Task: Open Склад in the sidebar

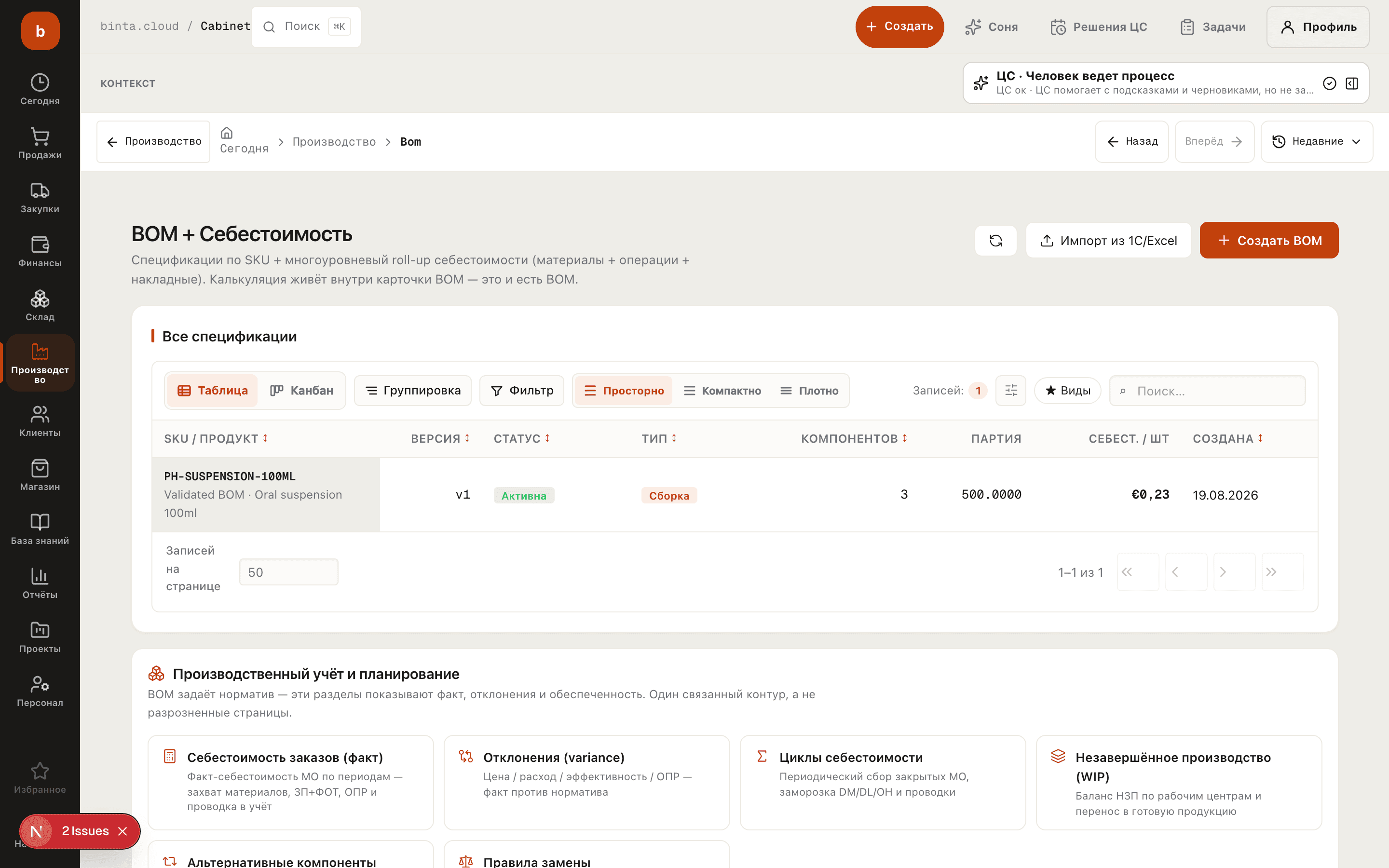Action: point(40,305)
